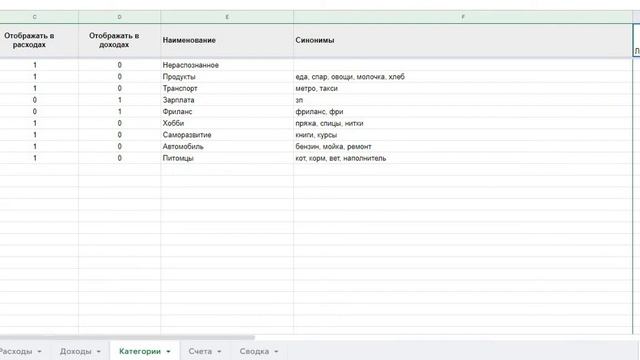
Task: Open the Доходы sheet tab
Action: [x=76, y=351]
